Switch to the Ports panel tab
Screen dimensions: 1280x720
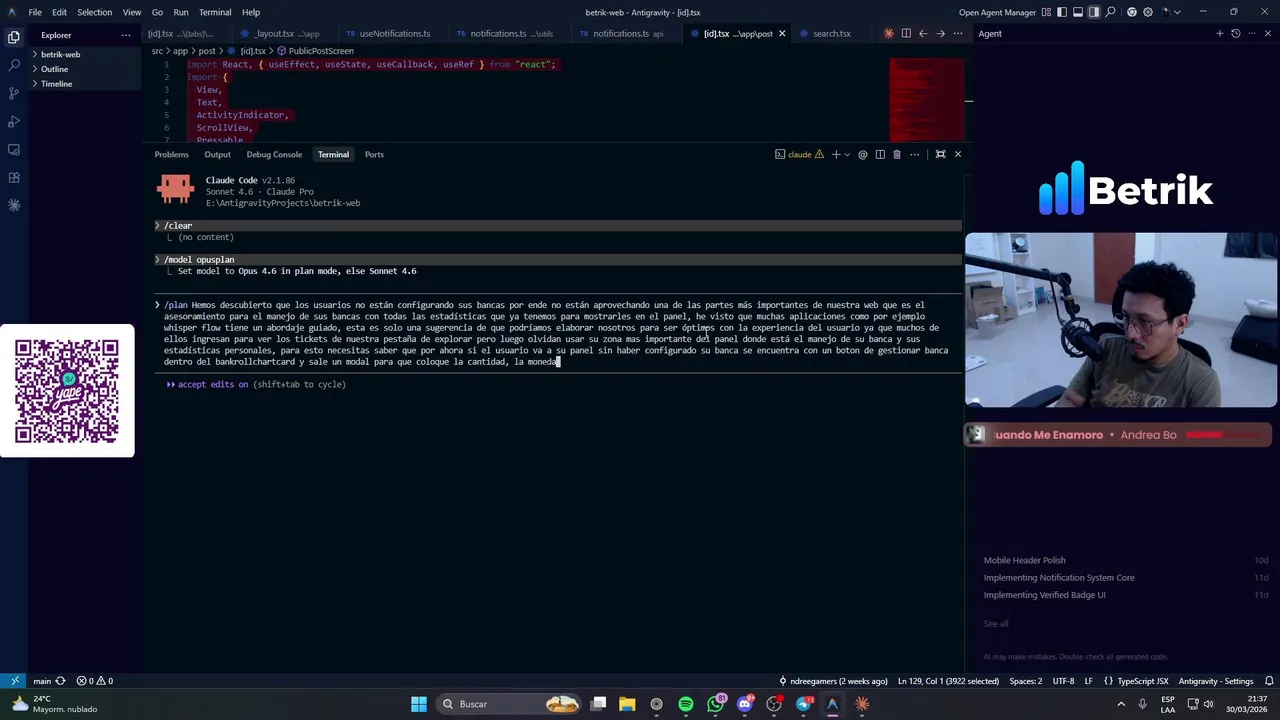(x=374, y=154)
